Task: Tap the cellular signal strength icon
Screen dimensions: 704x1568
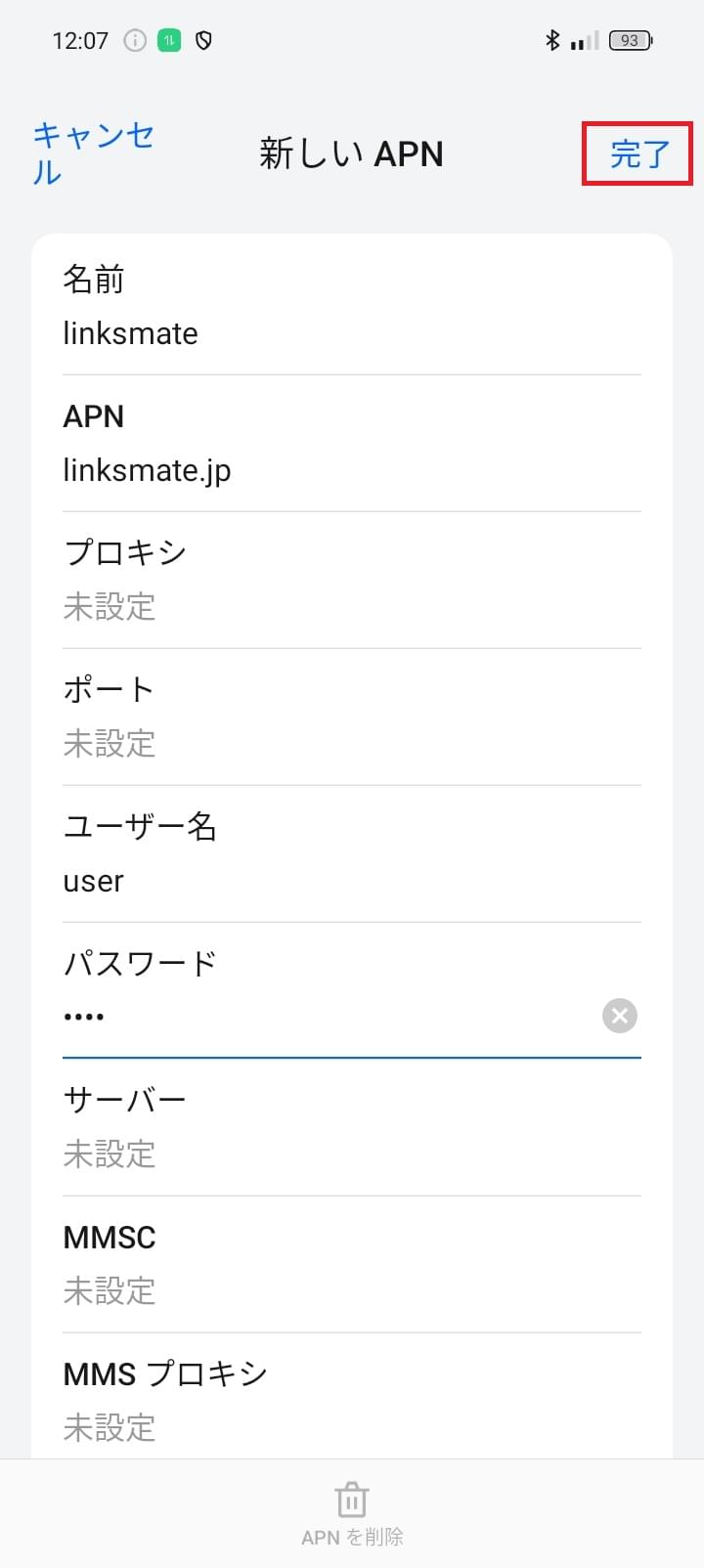Action: click(584, 40)
